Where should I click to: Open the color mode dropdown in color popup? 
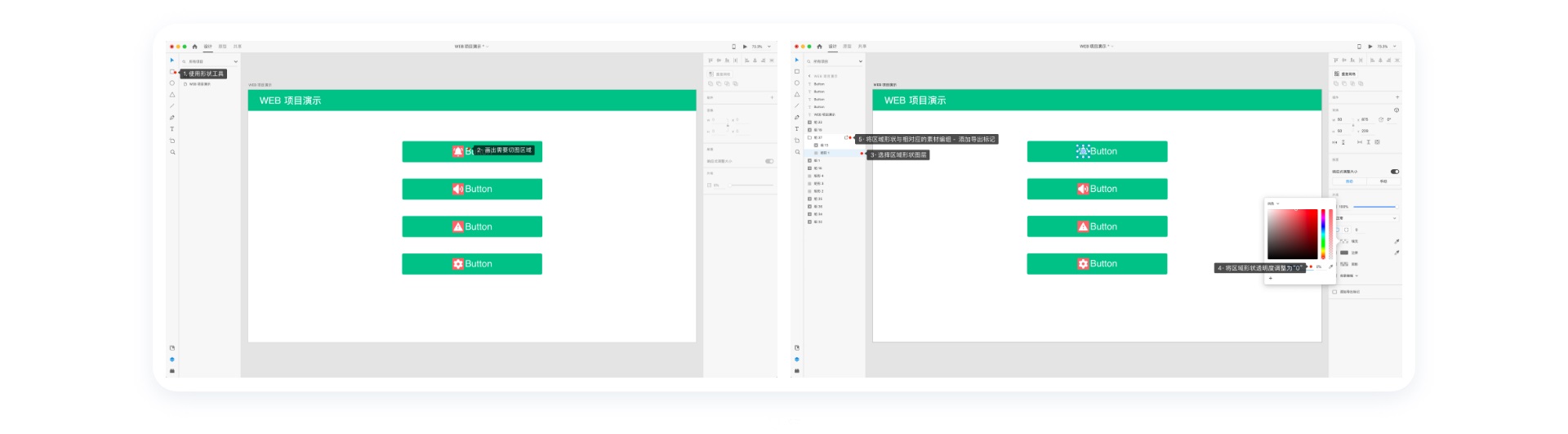1273,204
